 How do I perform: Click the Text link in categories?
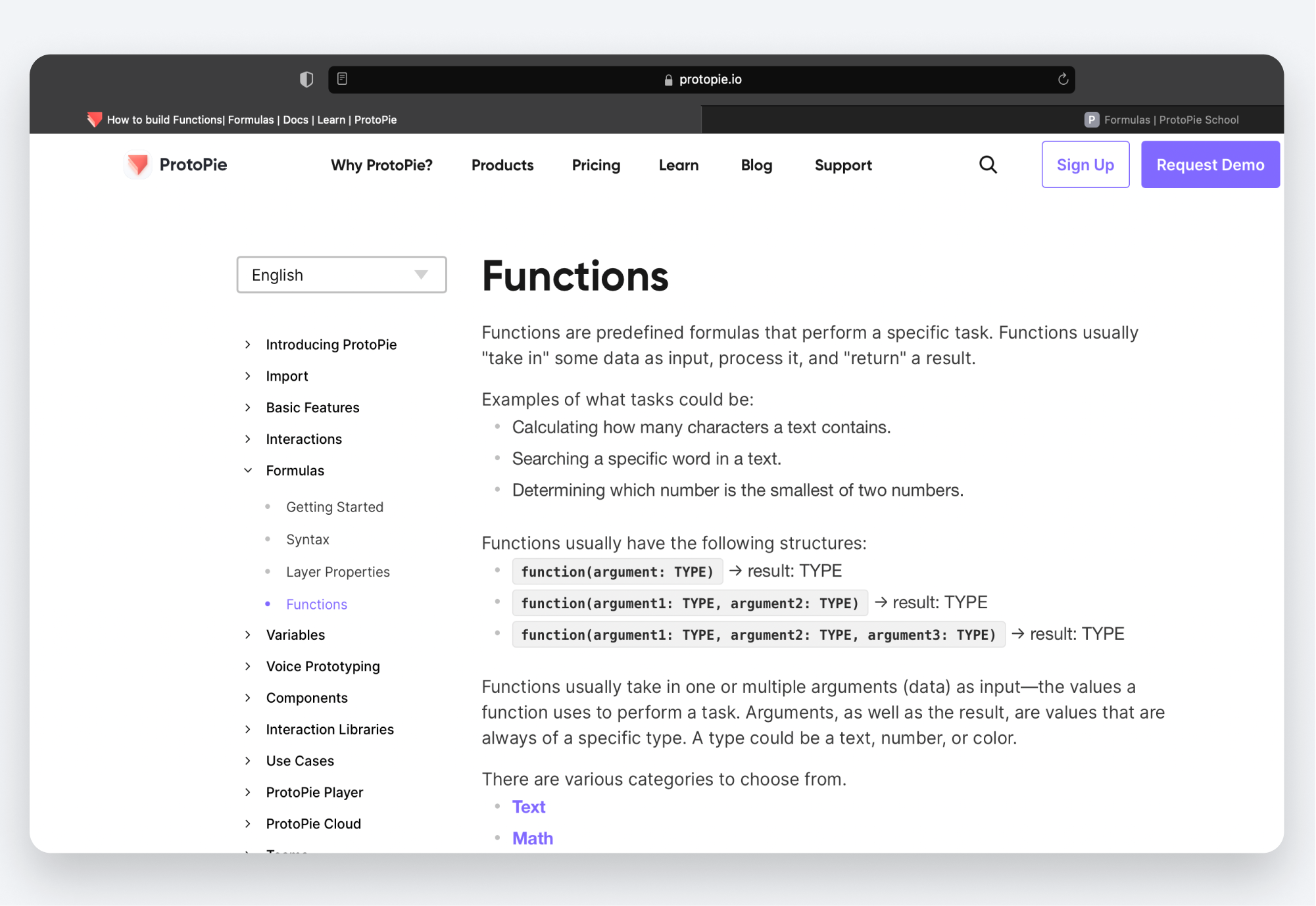point(530,807)
